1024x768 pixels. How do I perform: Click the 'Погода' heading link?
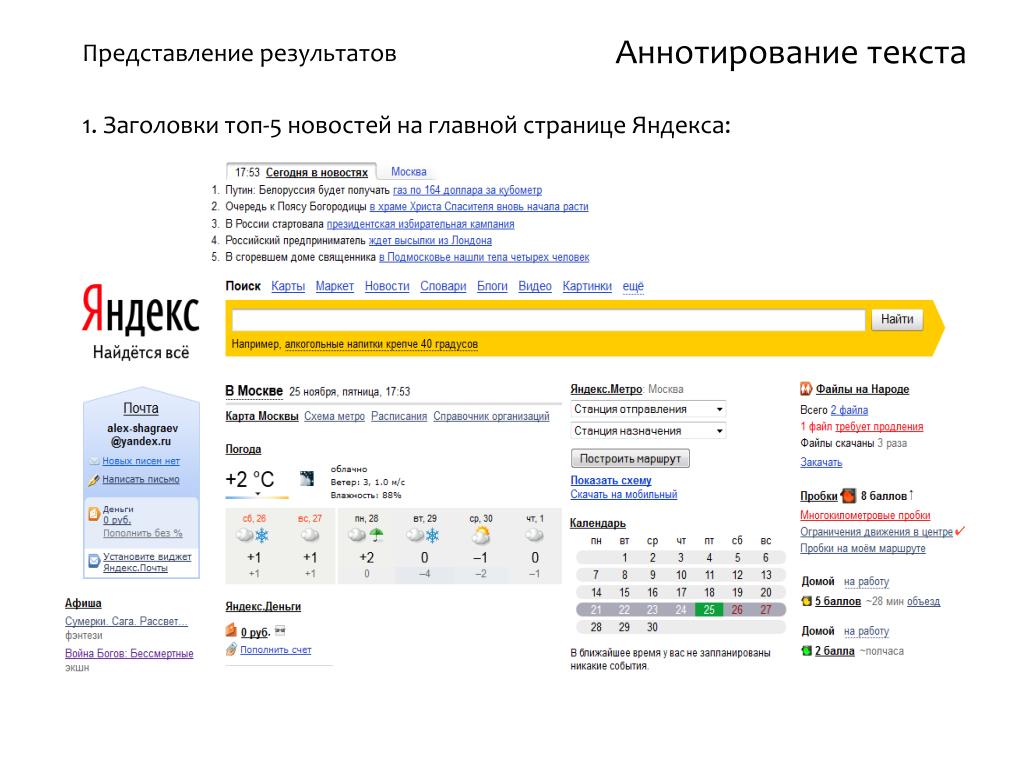(x=243, y=449)
